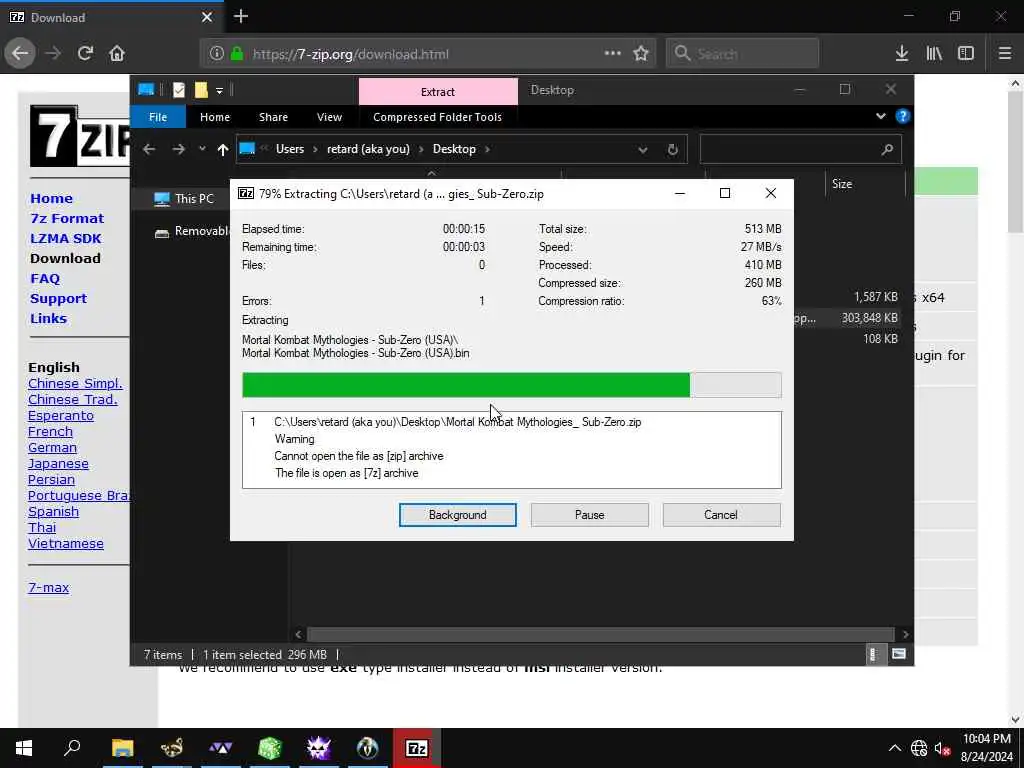Select German language link
This screenshot has height=768, width=1024.
(52, 447)
